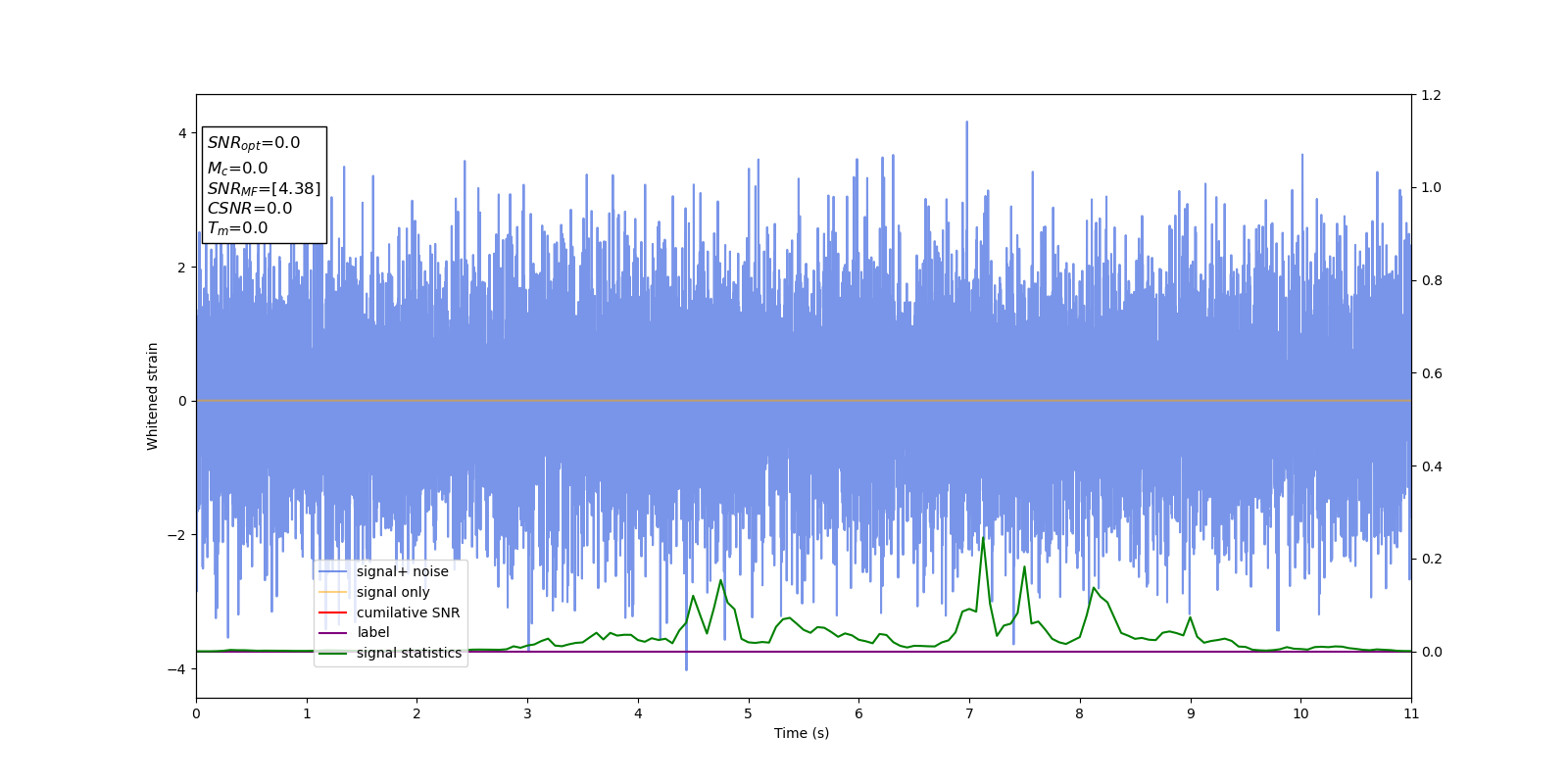The width and height of the screenshot is (1568, 784).
Task: Click the red line swatch for cumilative SNR
Action: (x=333, y=612)
